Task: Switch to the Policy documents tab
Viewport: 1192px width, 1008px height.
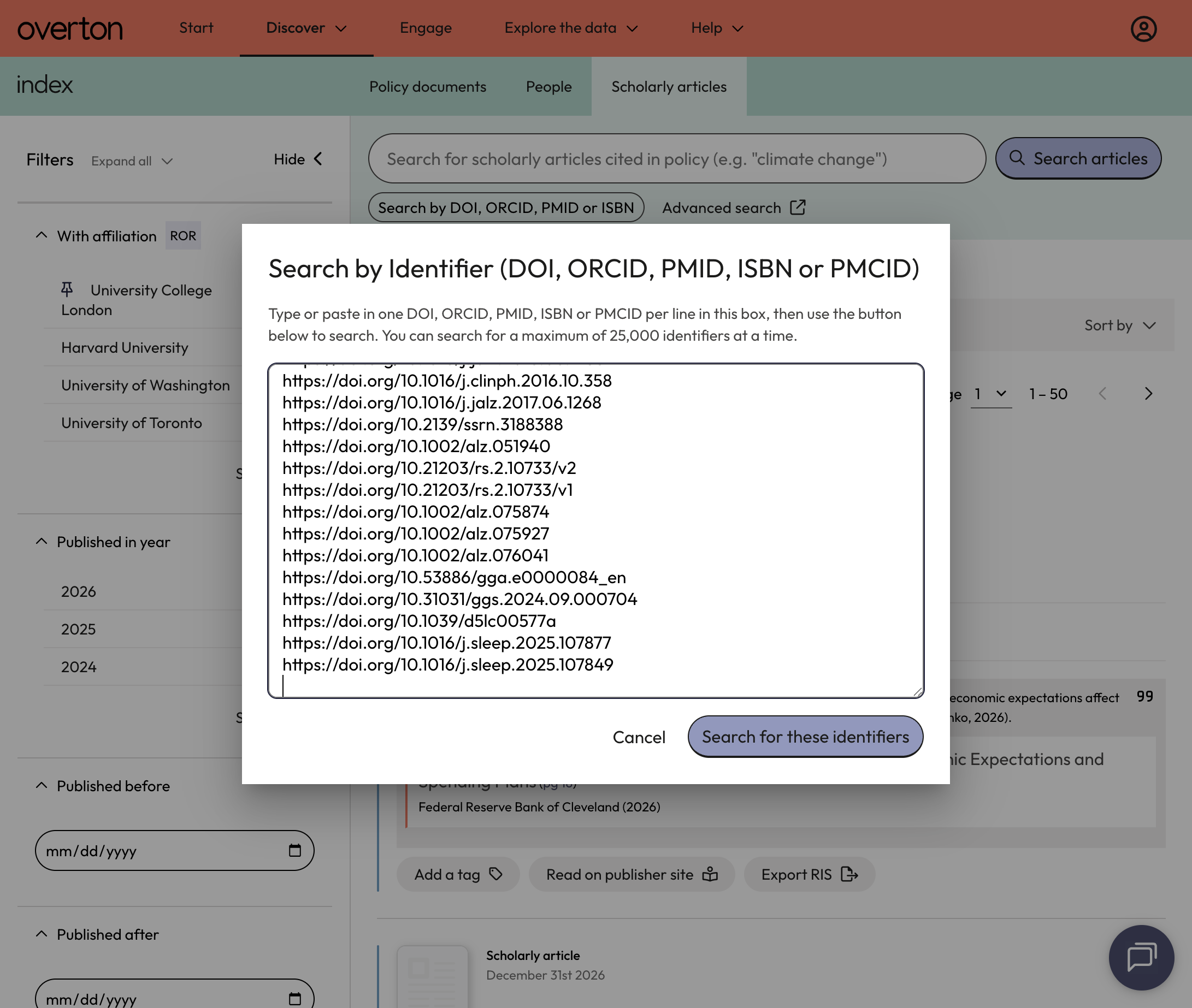Action: point(428,86)
